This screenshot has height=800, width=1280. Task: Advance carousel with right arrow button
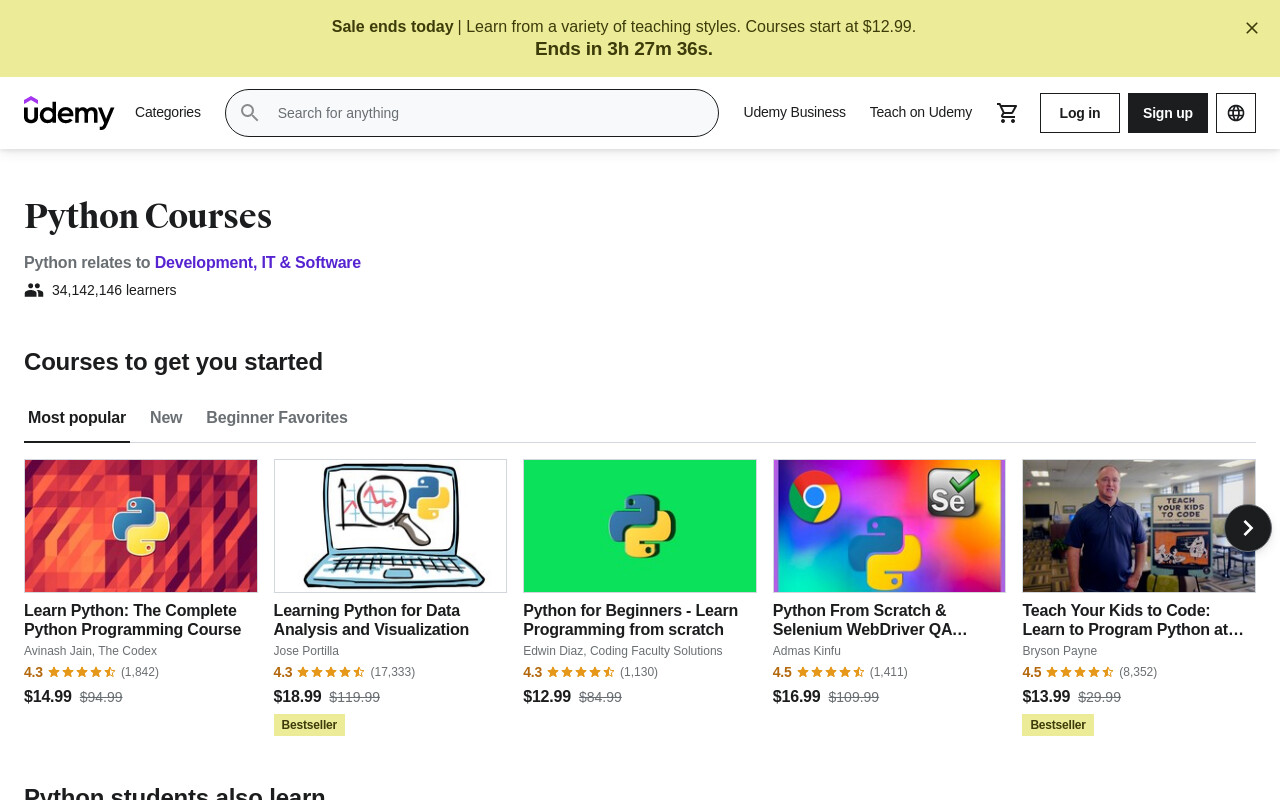coord(1248,528)
